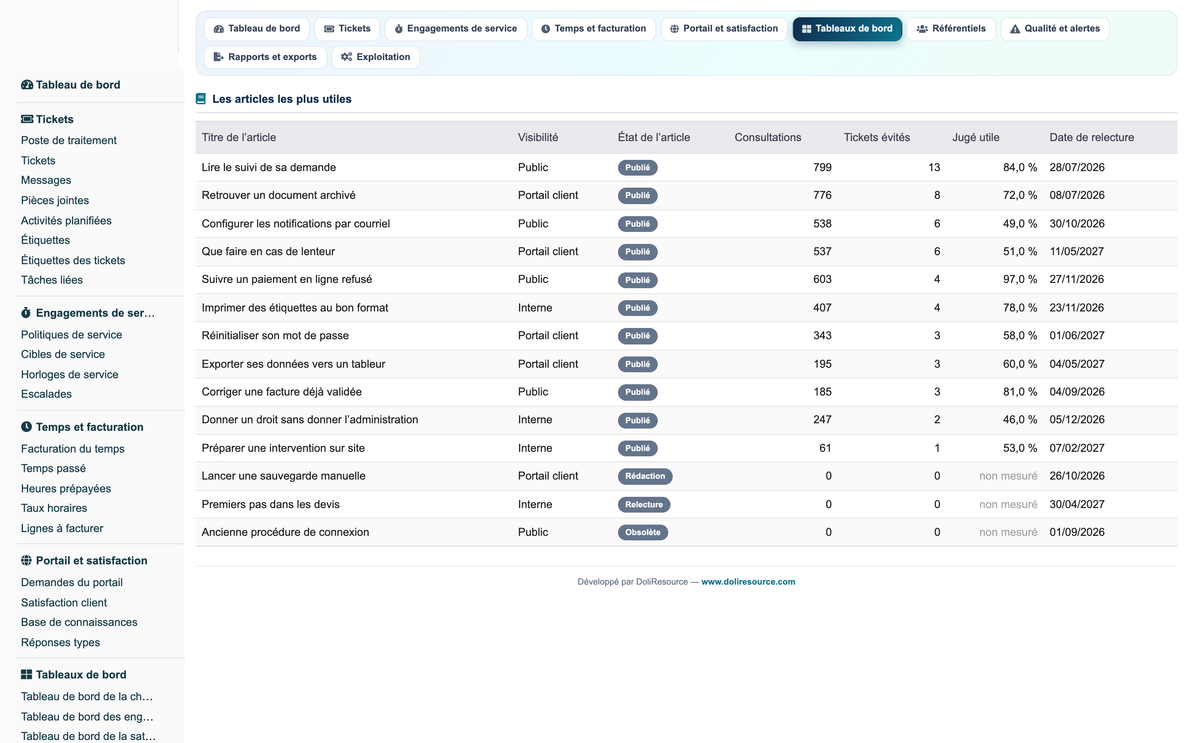Image resolution: width=1200 pixels, height=743 pixels.
Task: Go to Heures prépayées in the sidebar
Action: (x=66, y=489)
